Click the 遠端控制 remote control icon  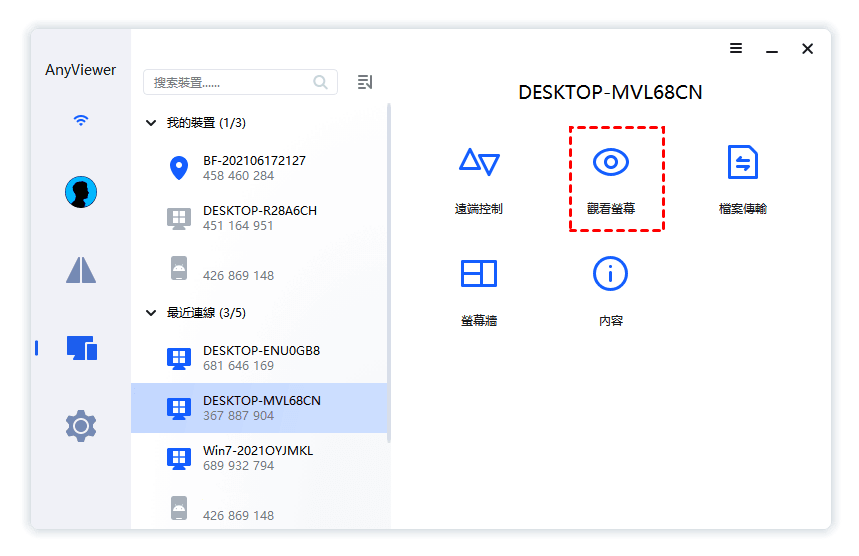(478, 163)
